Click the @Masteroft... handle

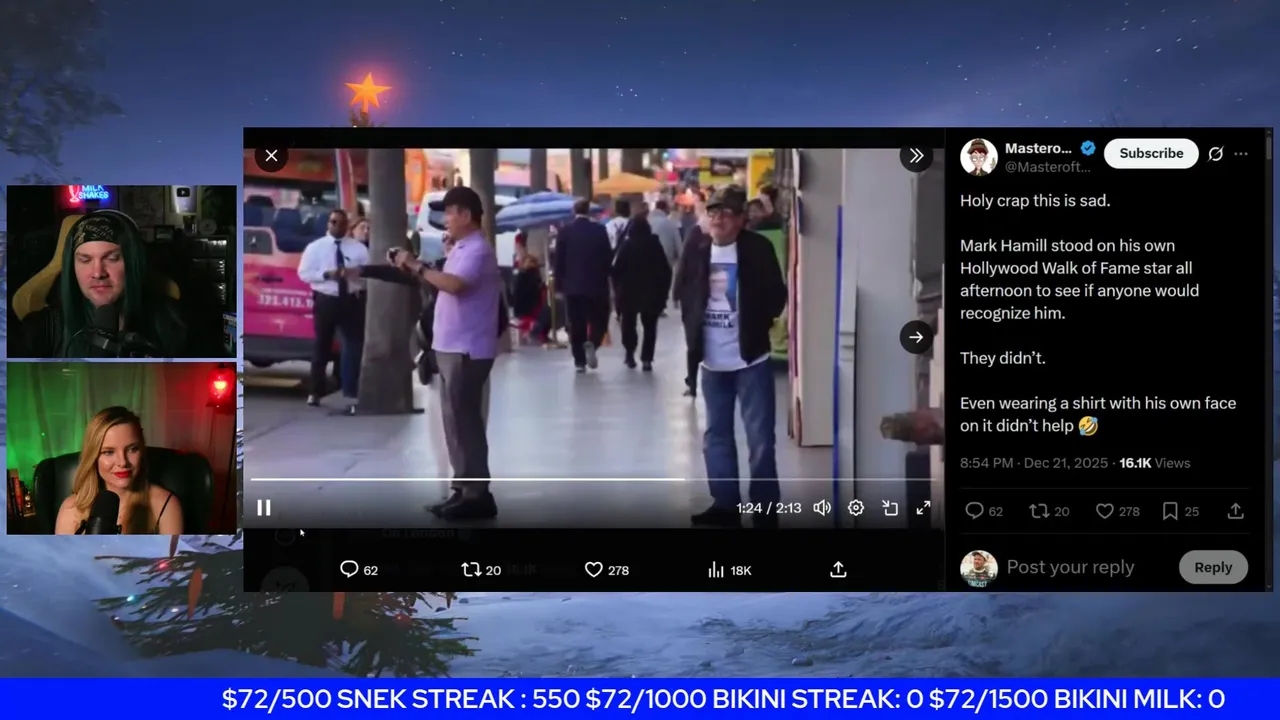pos(1047,167)
